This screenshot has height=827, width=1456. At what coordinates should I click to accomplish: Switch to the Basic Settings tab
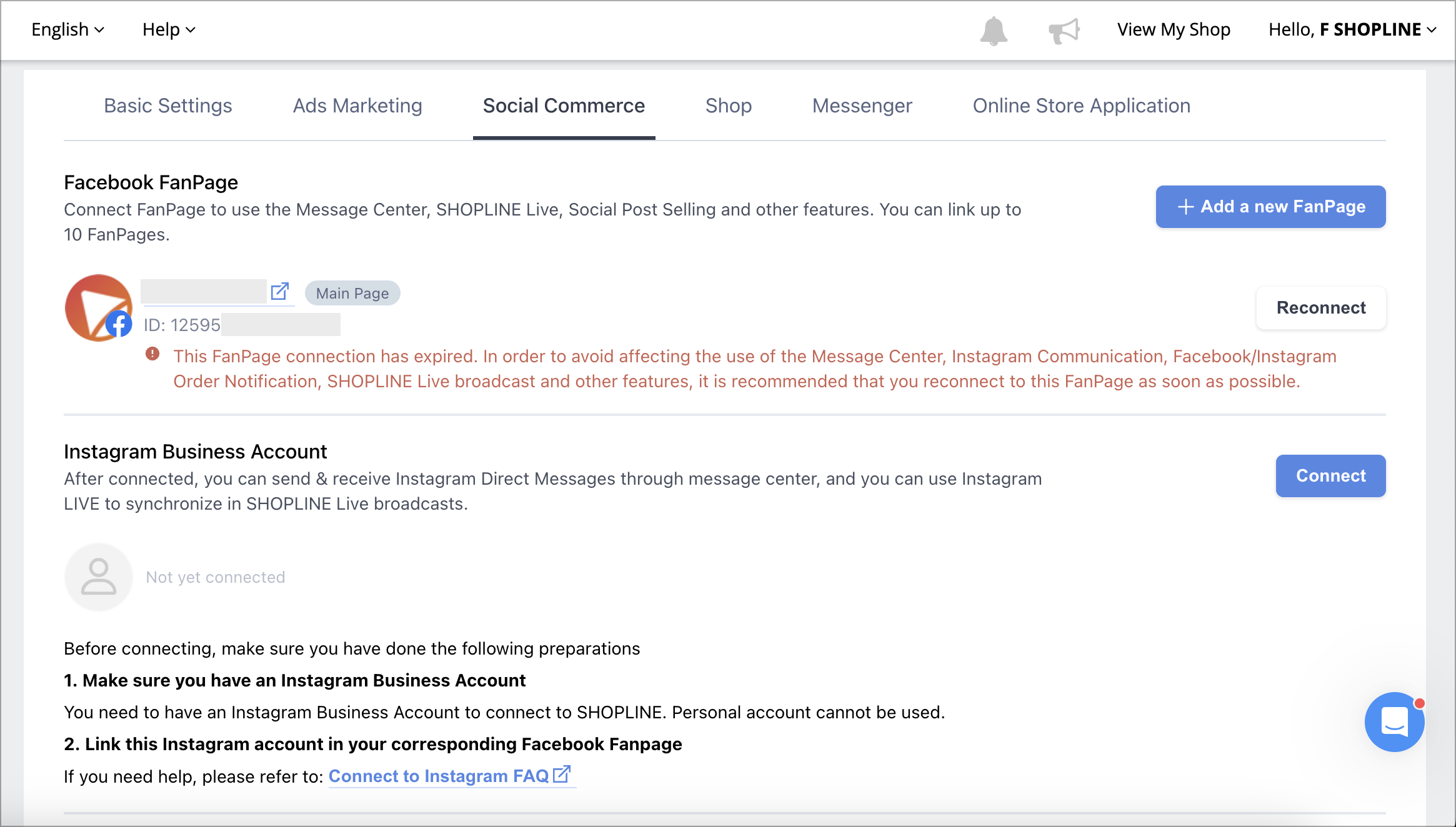[x=168, y=106]
